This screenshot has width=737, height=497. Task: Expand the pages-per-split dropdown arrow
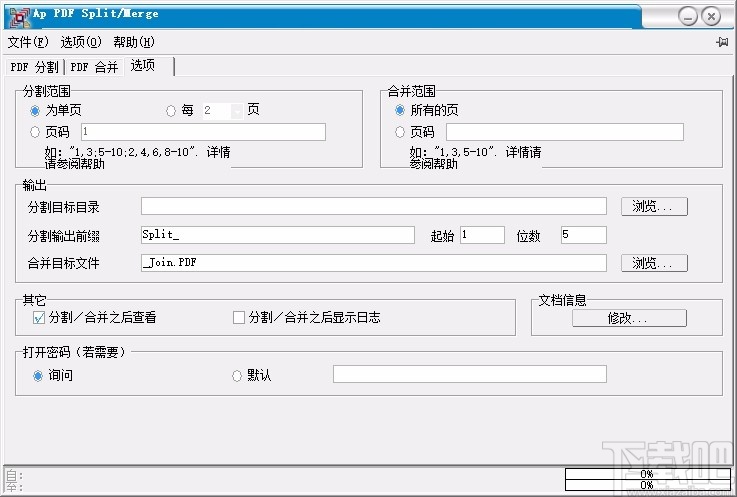tap(237, 111)
